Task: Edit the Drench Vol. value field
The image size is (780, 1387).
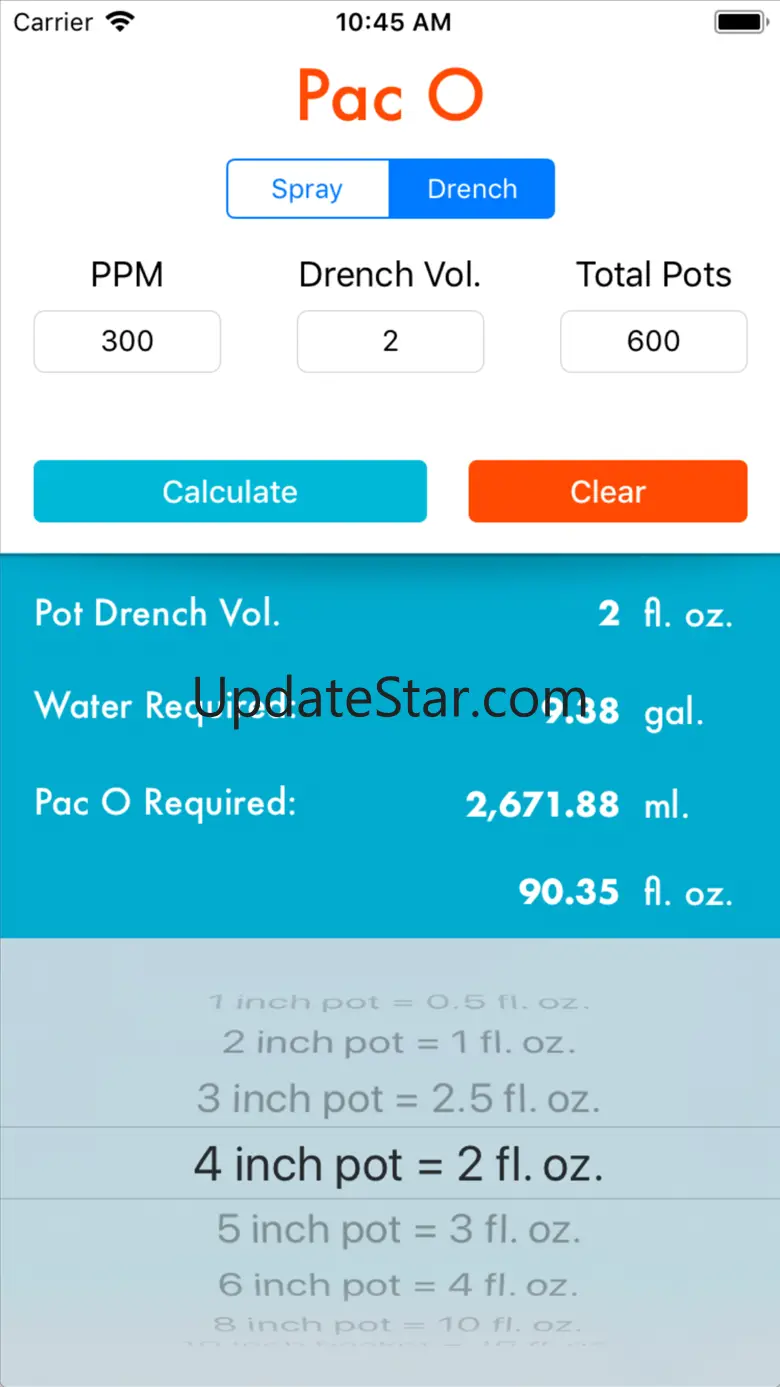Action: [390, 341]
